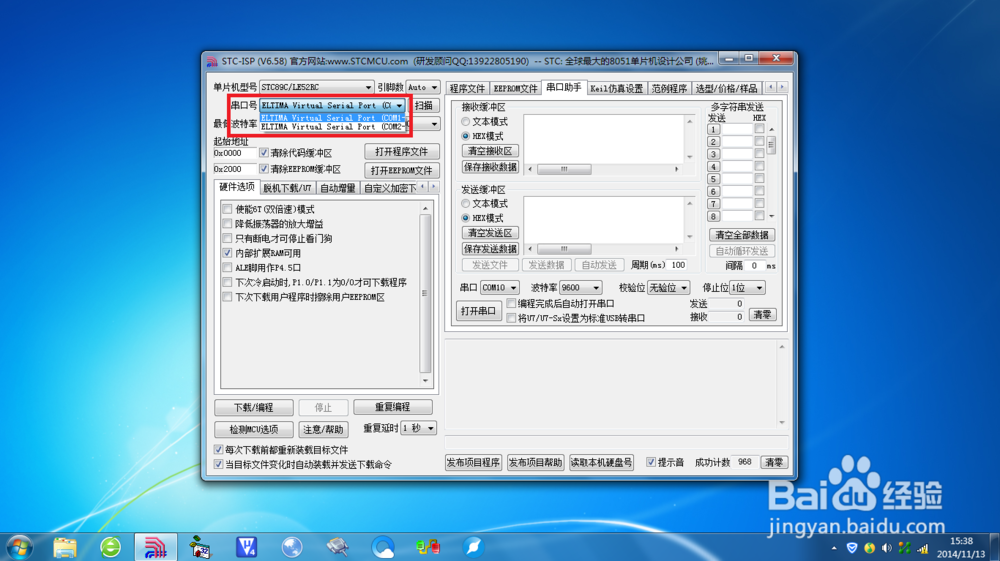Viewport: 1000px width, 561px height.
Task: Click the 0x0000 start address field
Action: tap(235, 153)
